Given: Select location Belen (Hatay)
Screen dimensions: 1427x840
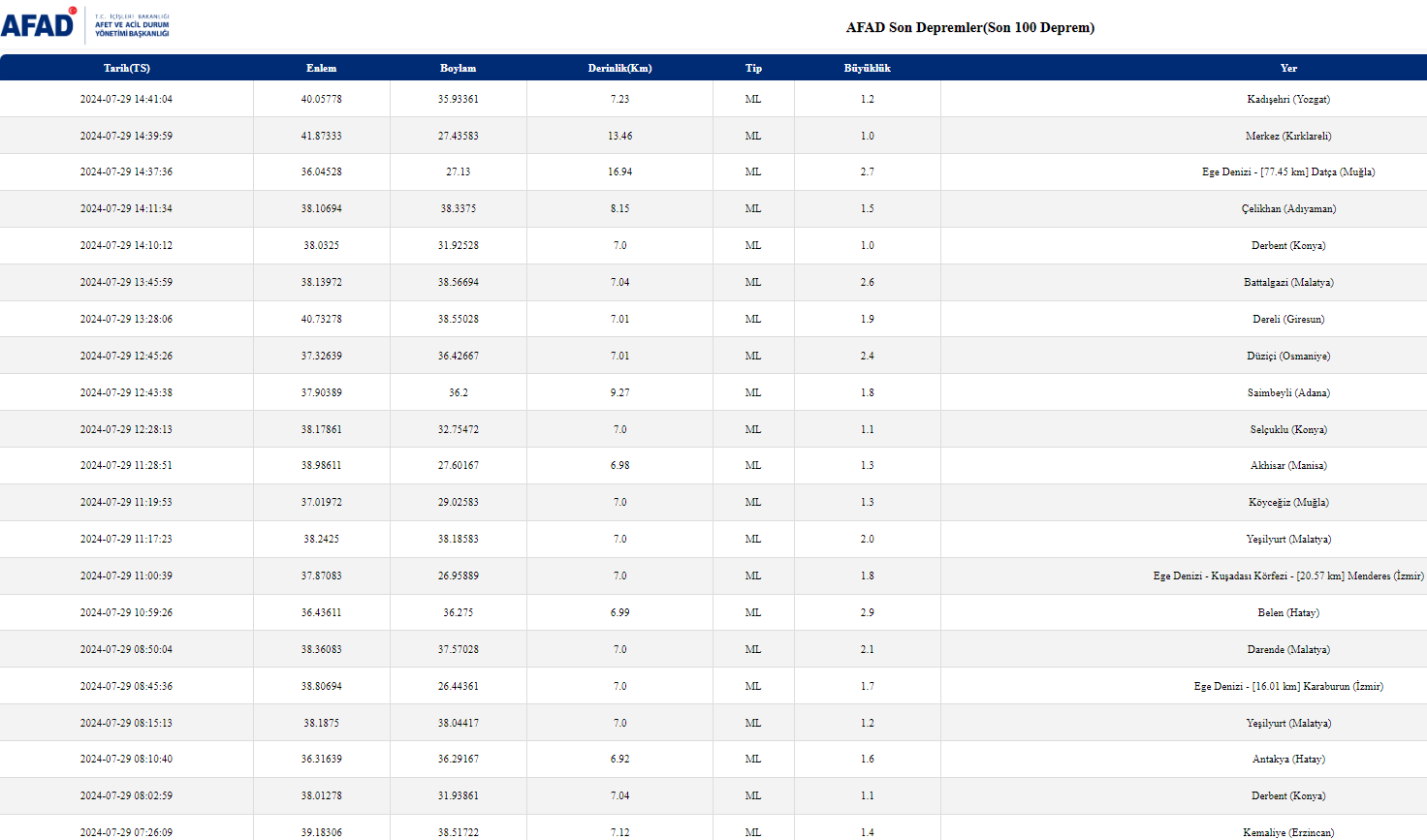Looking at the screenshot, I should 1288,612.
